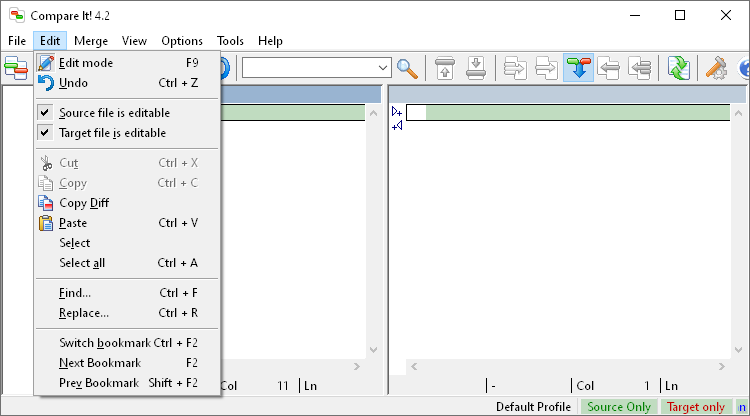Click the right pane scroll left arrow

[414, 366]
